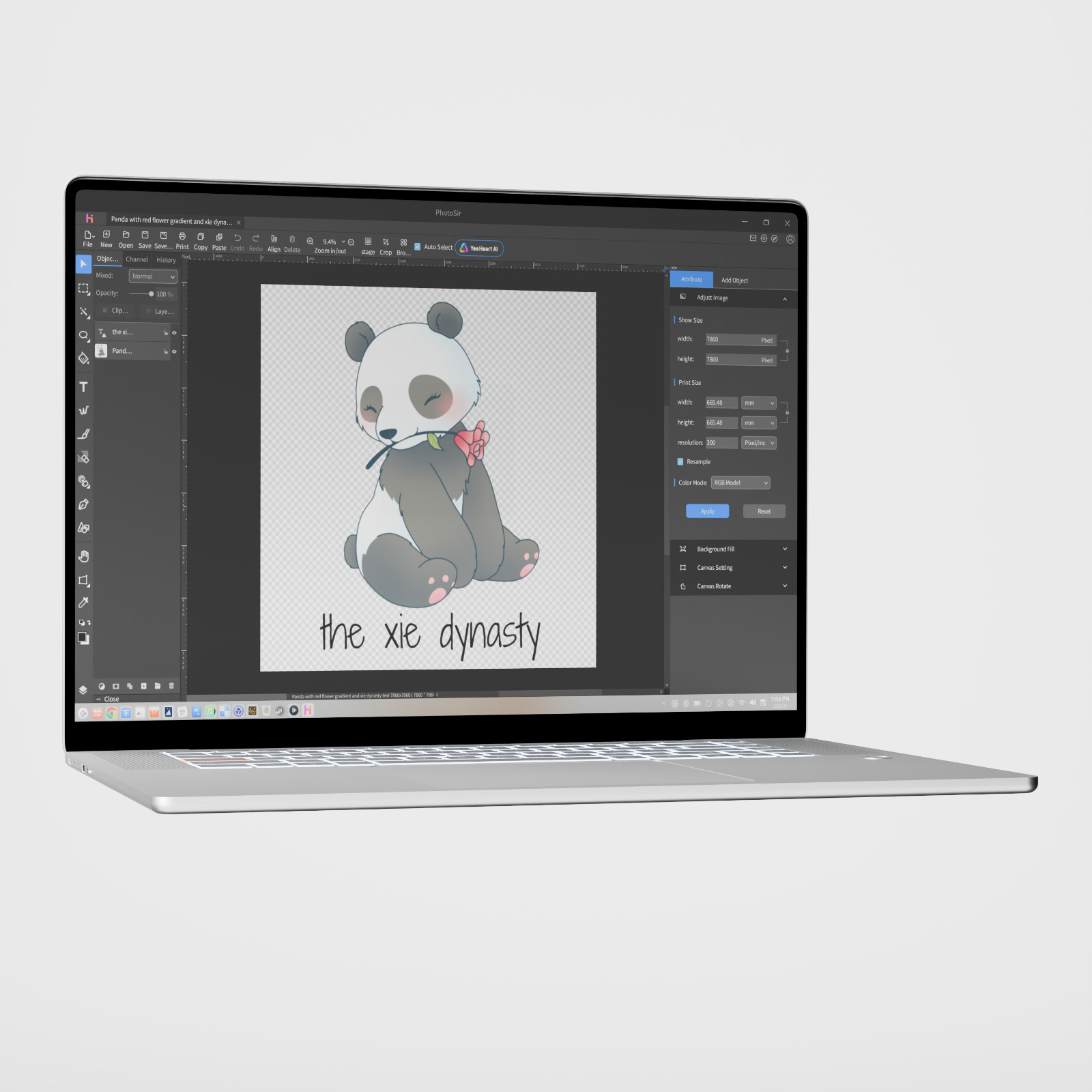Hide the 'the xi...' text layer
Image resolution: width=1092 pixels, height=1092 pixels.
coord(174,332)
